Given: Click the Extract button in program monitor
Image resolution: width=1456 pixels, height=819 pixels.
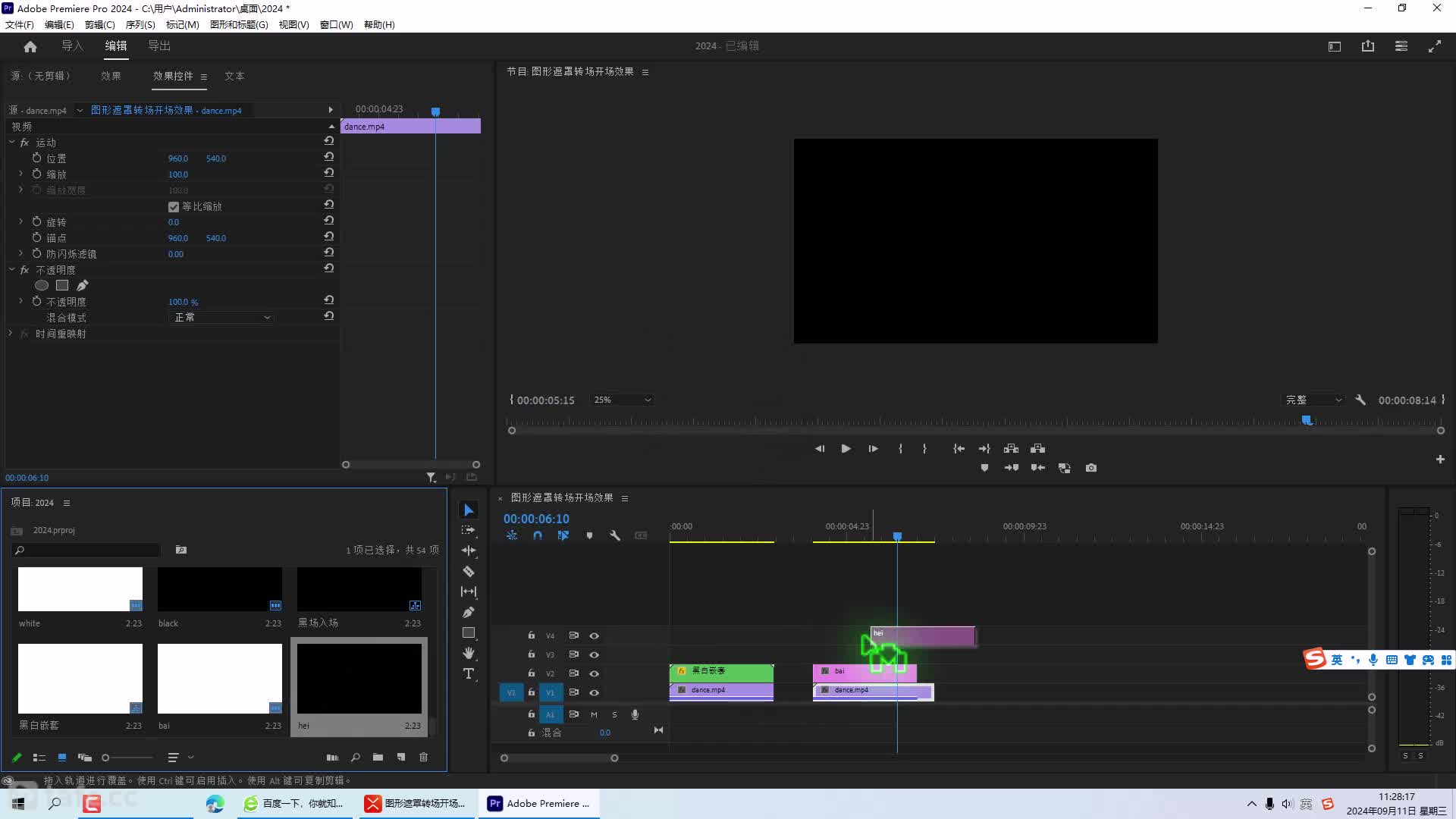Looking at the screenshot, I should coord(1037,449).
